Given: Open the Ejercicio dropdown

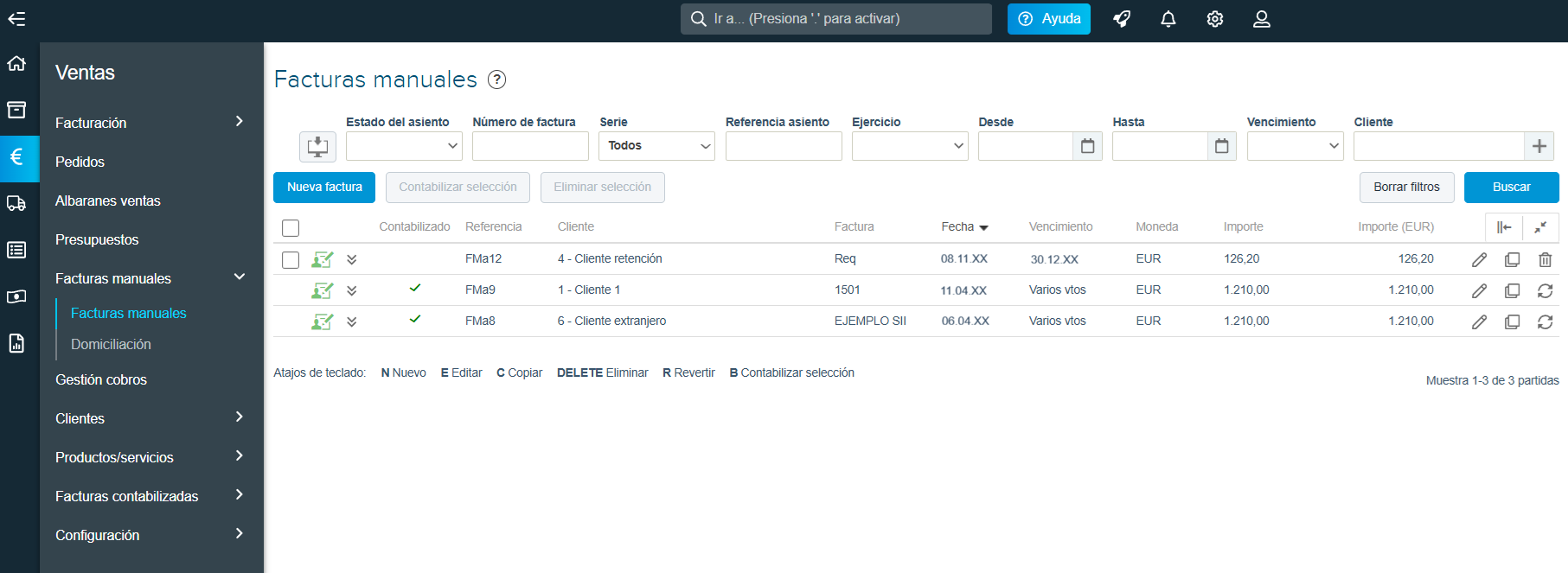Looking at the screenshot, I should click(x=910, y=146).
